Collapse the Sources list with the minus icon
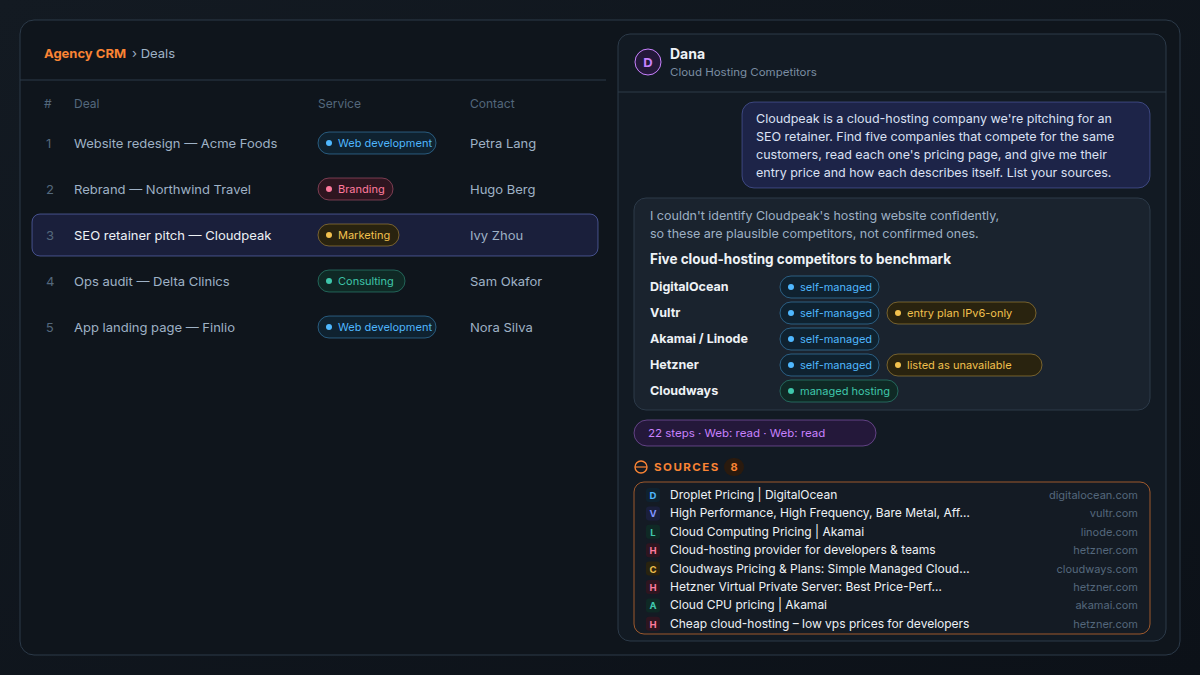 pyautogui.click(x=641, y=467)
